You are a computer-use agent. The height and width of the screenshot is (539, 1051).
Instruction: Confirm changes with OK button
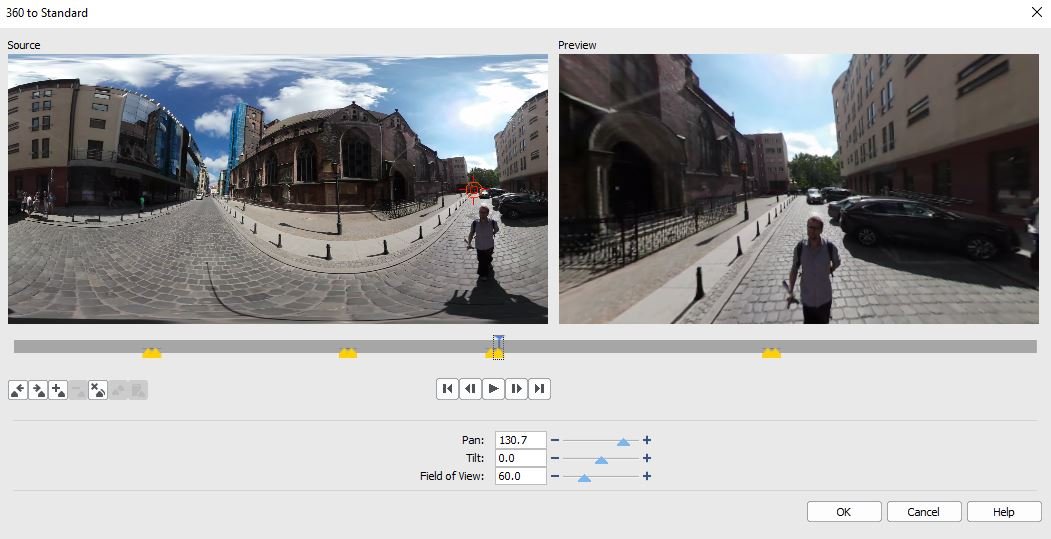click(x=844, y=512)
